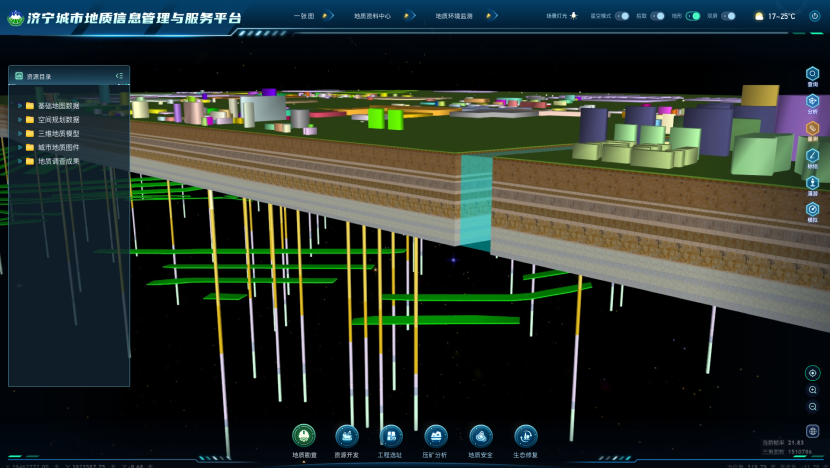Toggle the 双屏 dual-screen switch
830x468 pixels.
pyautogui.click(x=727, y=16)
